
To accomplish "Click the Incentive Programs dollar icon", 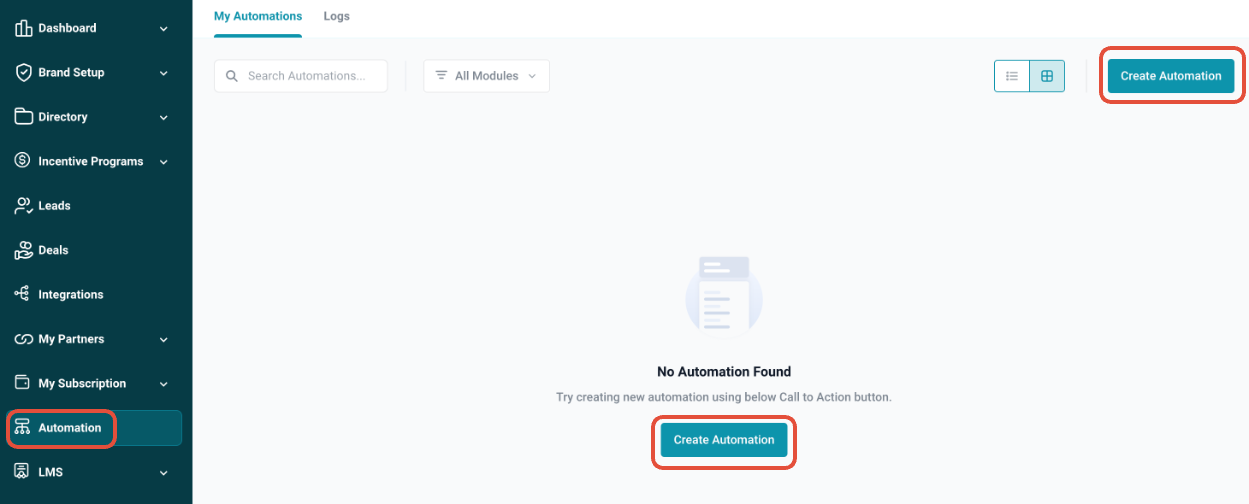I will point(24,161).
